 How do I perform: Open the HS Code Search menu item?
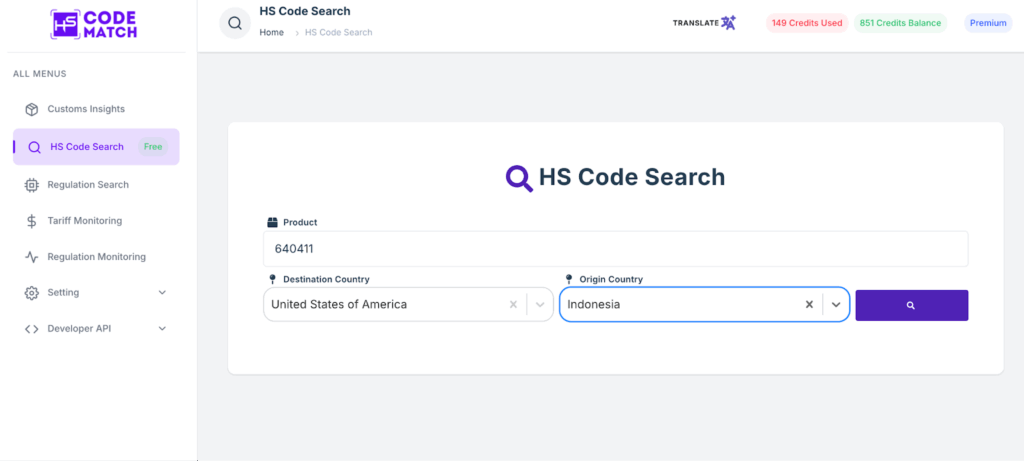tap(87, 147)
